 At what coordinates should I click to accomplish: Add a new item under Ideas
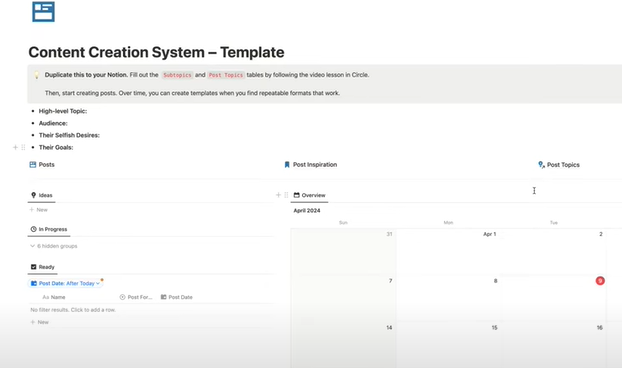[38, 210]
